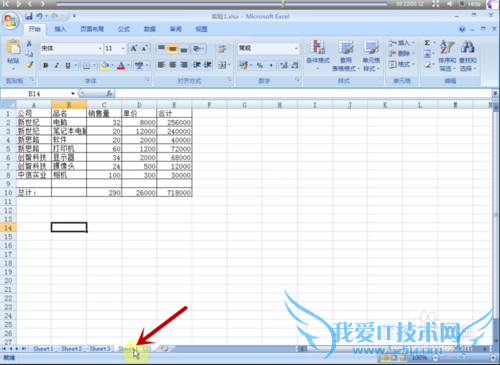This screenshot has width=500, height=365.
Task: Switch to the View ribbon tab
Action: point(201,29)
